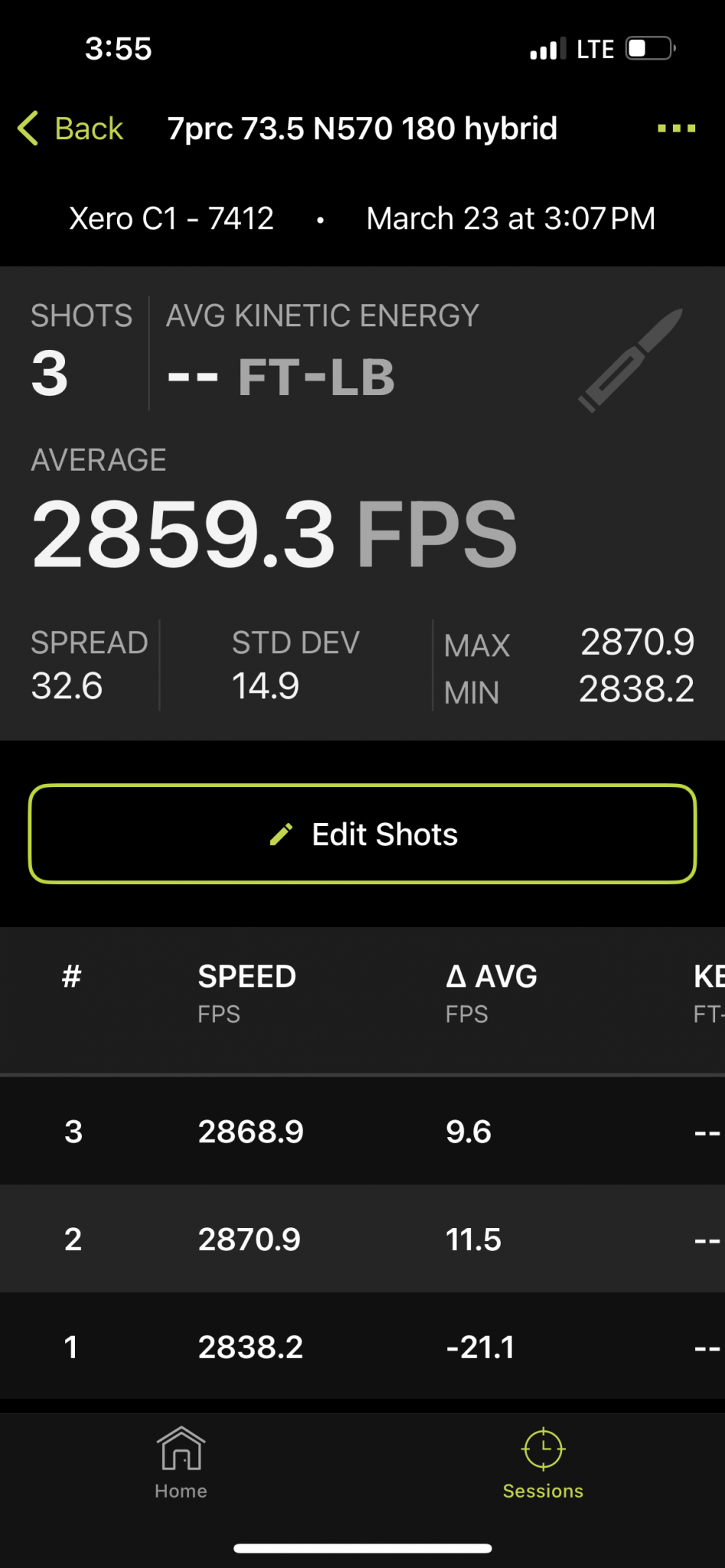Tap the battery status icon
This screenshot has width=725, height=1568.
[x=650, y=49]
